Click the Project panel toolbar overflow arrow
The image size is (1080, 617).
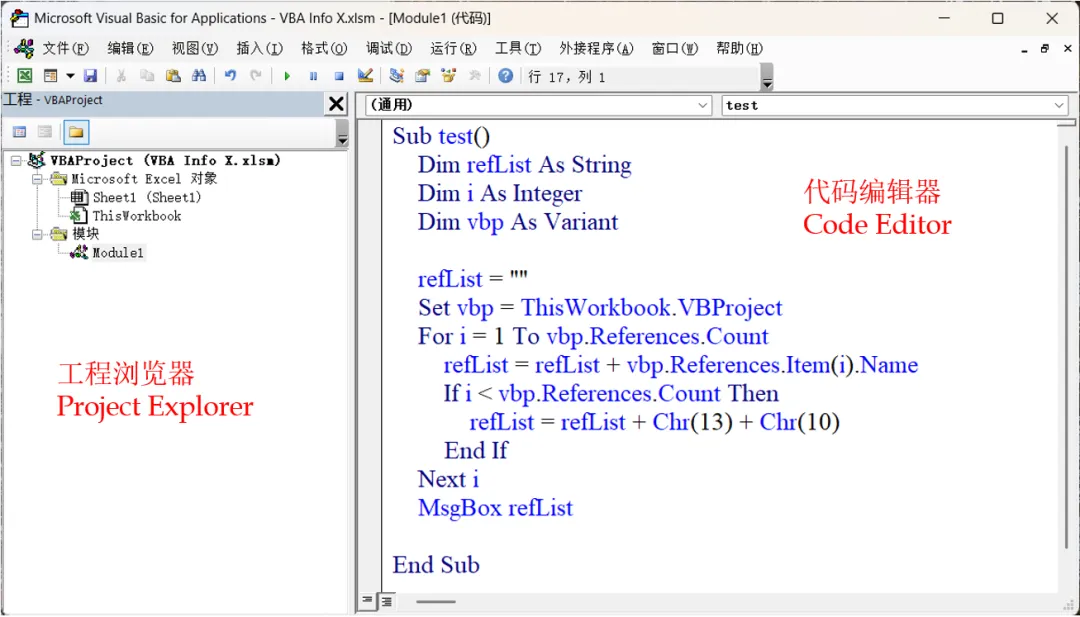point(342,133)
